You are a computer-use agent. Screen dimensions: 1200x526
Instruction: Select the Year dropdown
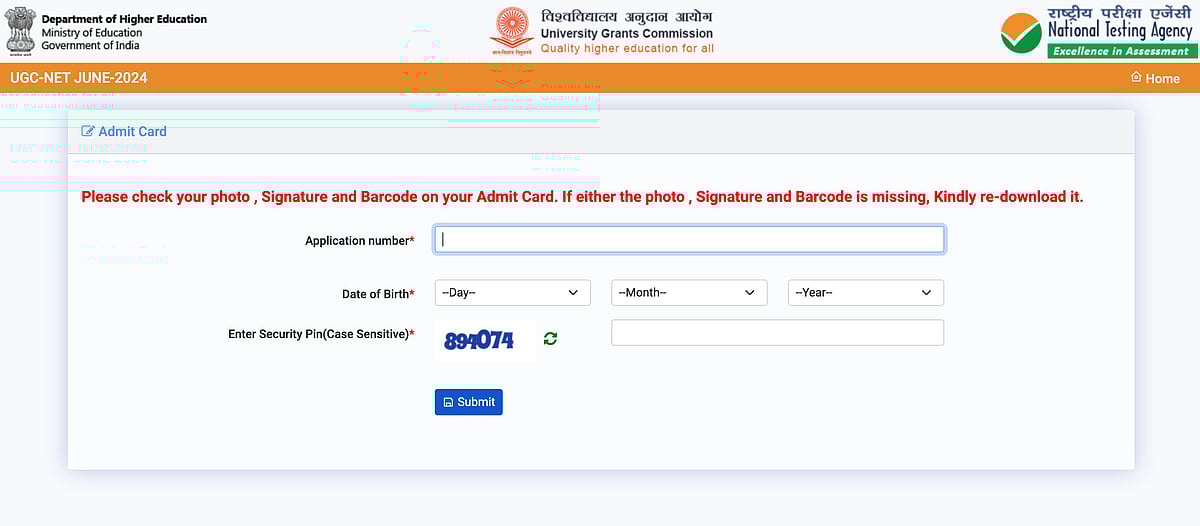pos(865,293)
